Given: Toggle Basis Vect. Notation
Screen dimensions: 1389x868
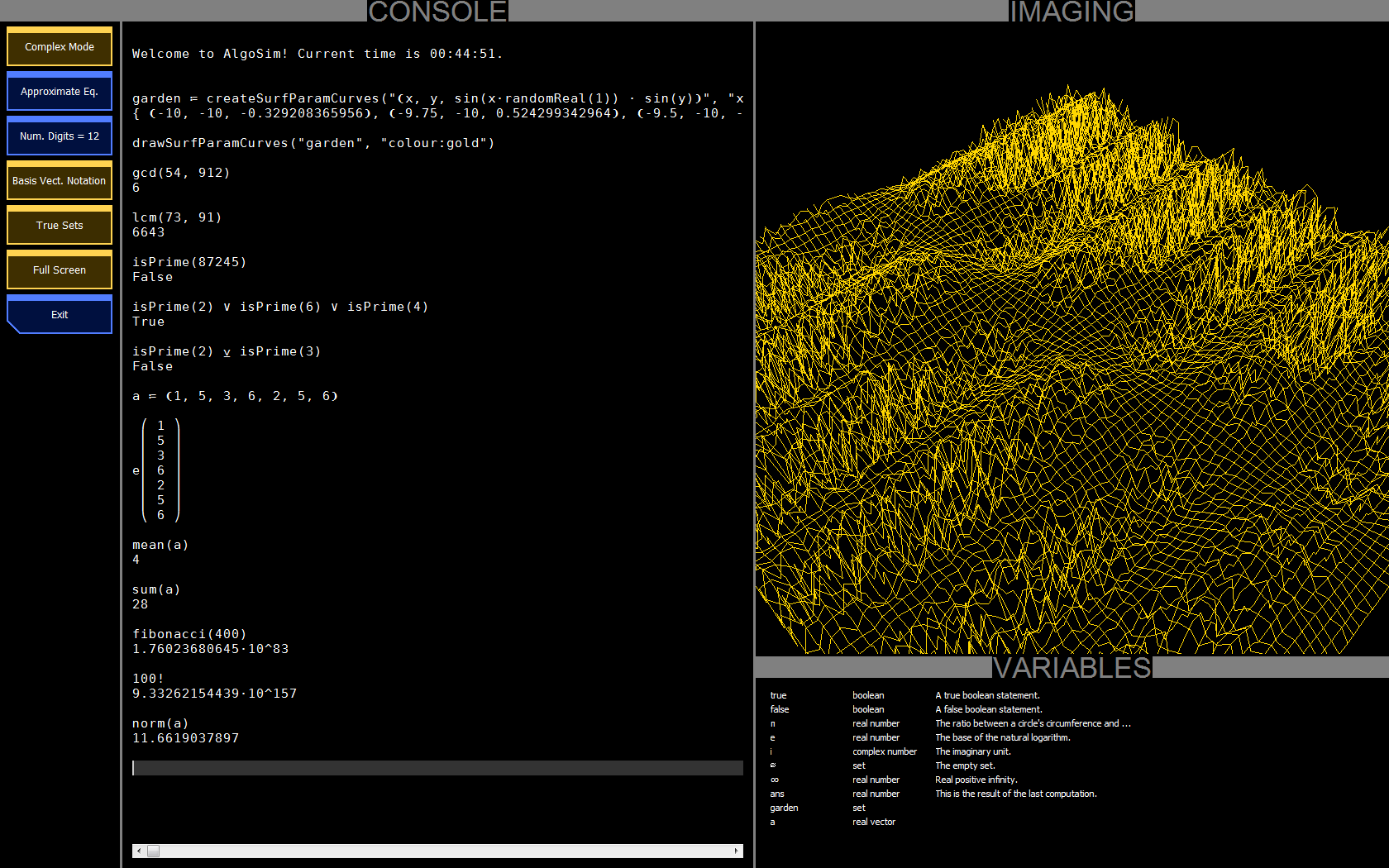Looking at the screenshot, I should pyautogui.click(x=60, y=180).
